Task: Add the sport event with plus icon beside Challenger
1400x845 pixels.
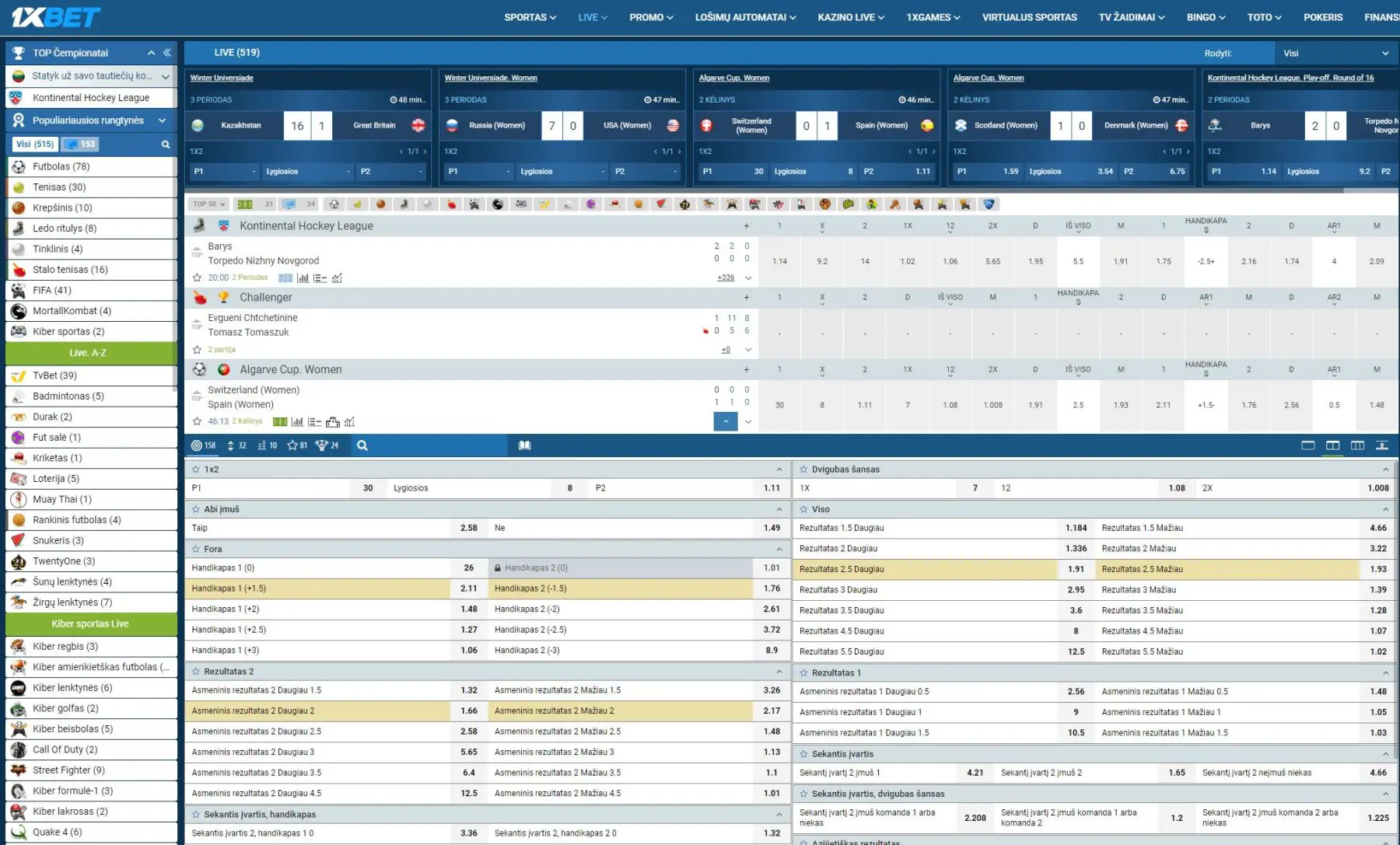Action: click(x=746, y=298)
